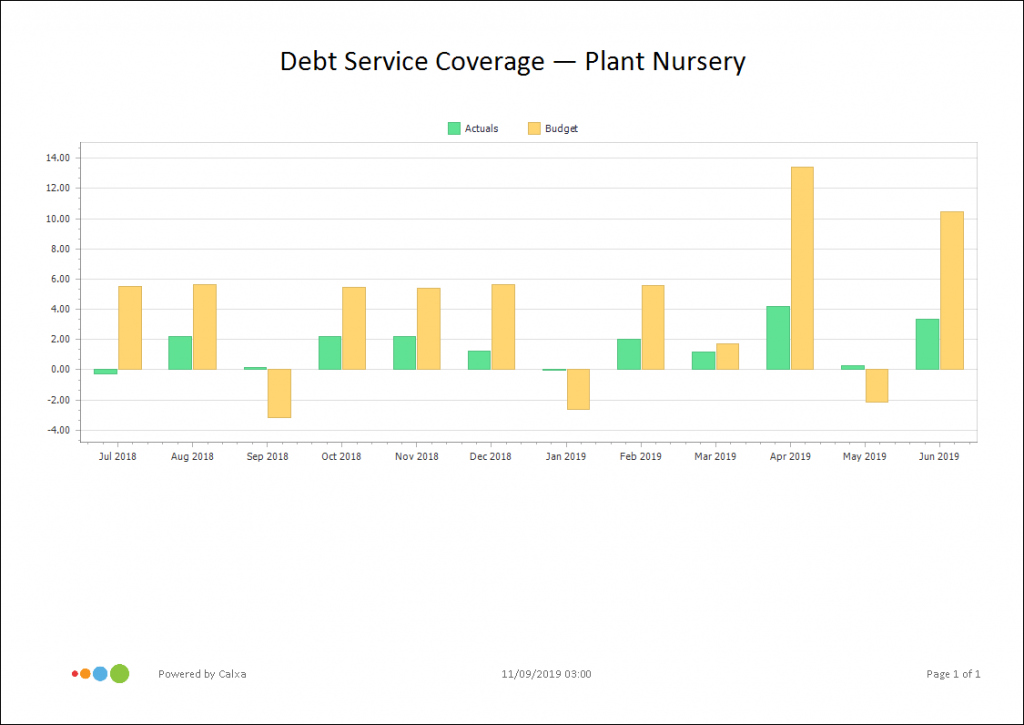Screen dimensions: 1024x725
Task: Select the Budget bar for Jun 2019
Action: (x=951, y=290)
